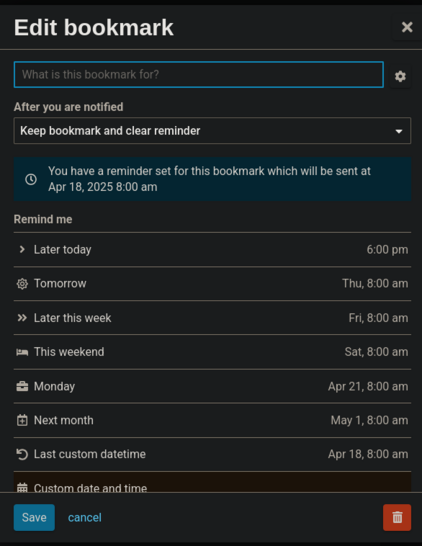This screenshot has height=546, width=422.
Task: Click the cancel link
Action: tap(85, 517)
